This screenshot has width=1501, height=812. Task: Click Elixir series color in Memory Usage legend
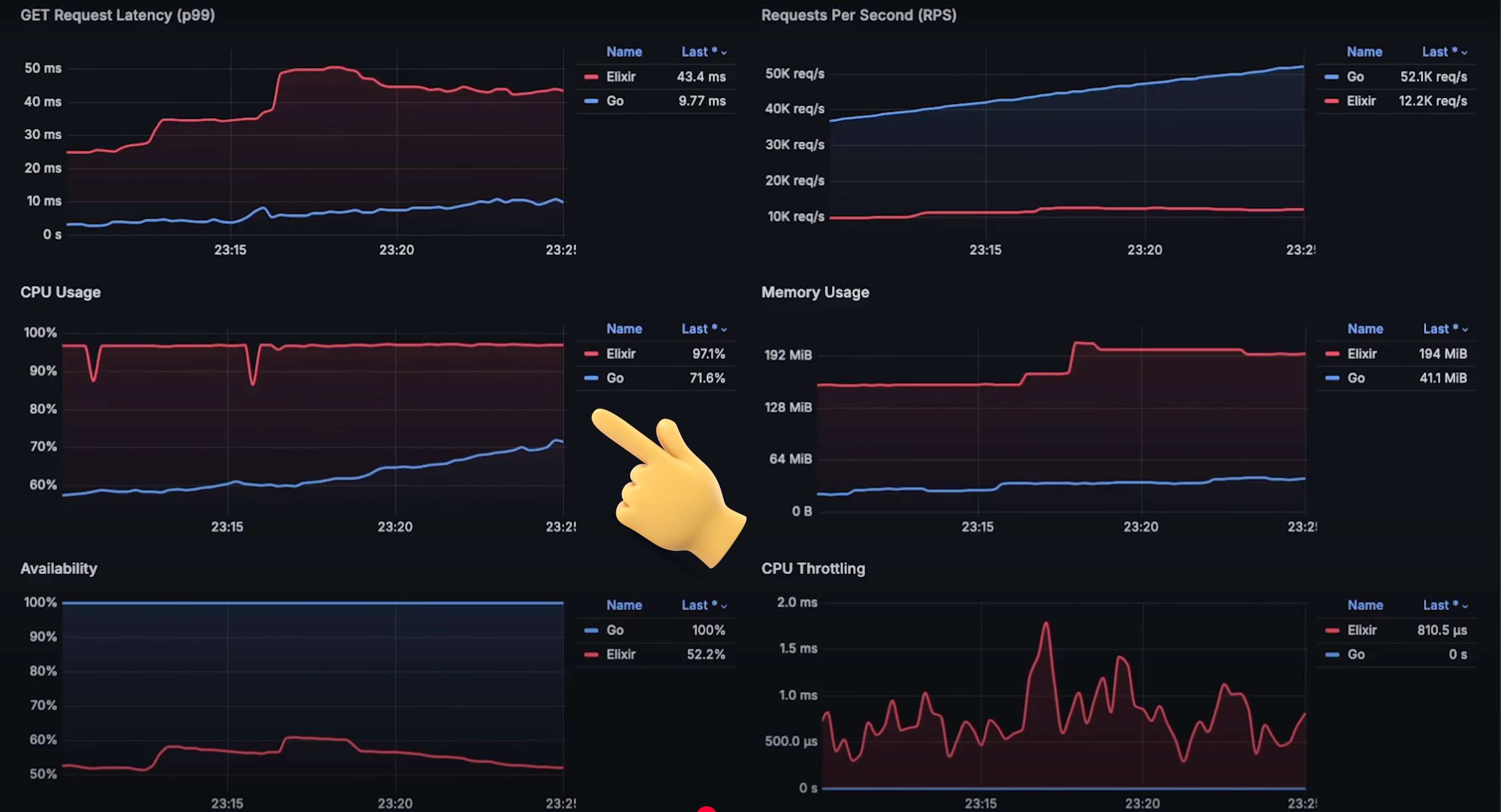click(1332, 354)
